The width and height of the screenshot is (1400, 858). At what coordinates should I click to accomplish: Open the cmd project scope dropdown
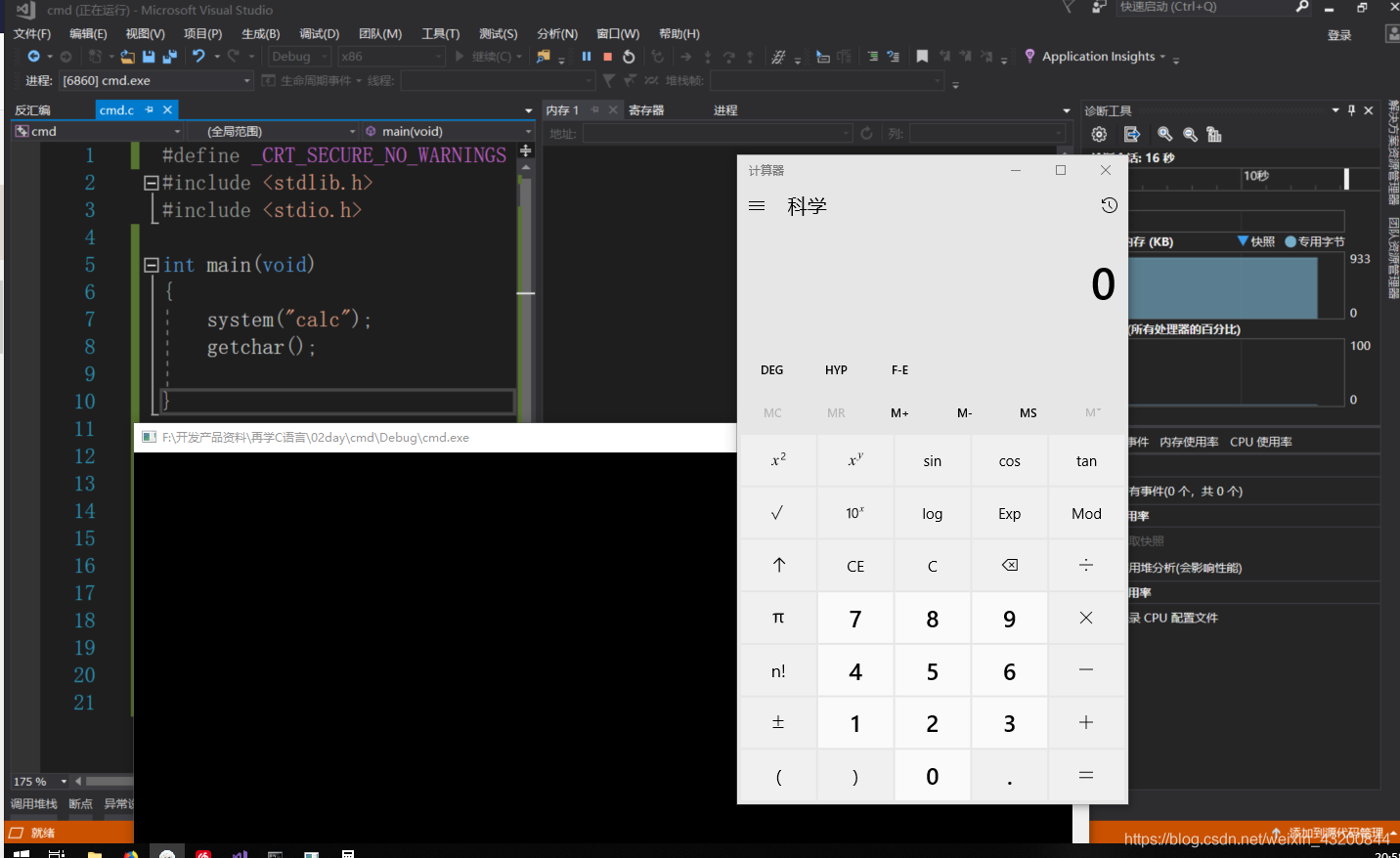pos(98,131)
